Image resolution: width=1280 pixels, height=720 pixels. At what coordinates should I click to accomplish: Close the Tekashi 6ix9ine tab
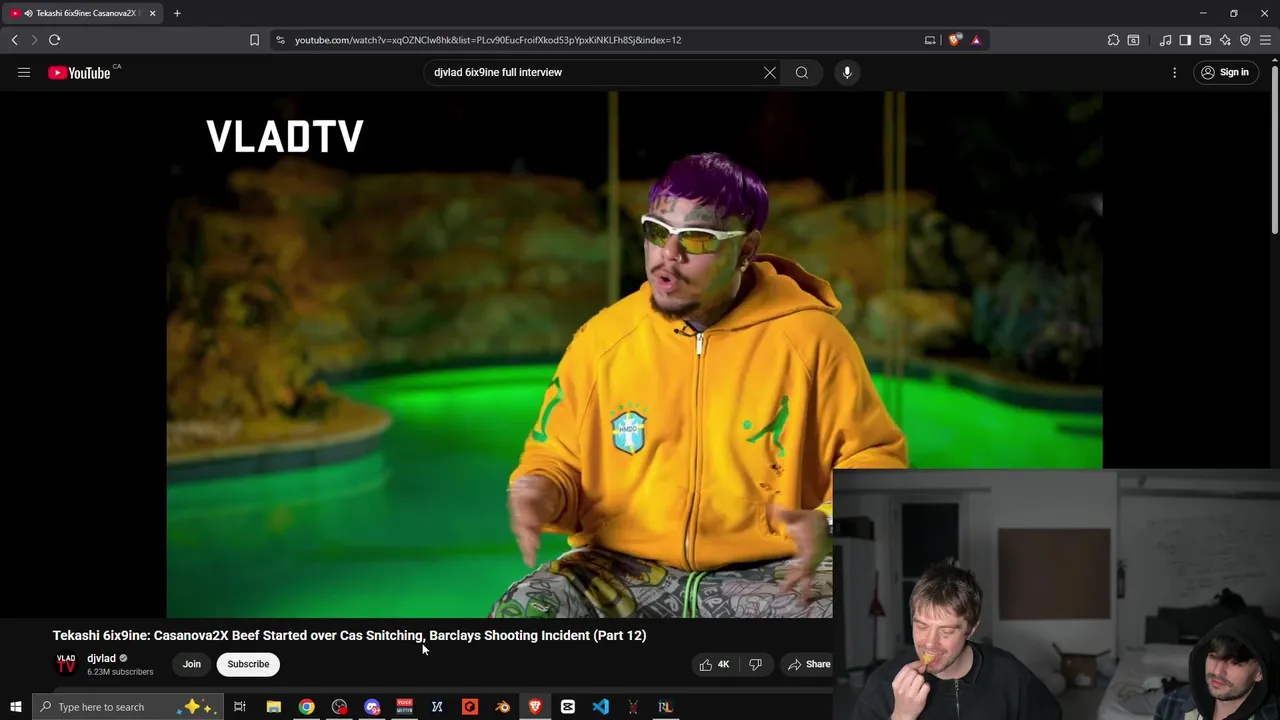152,13
